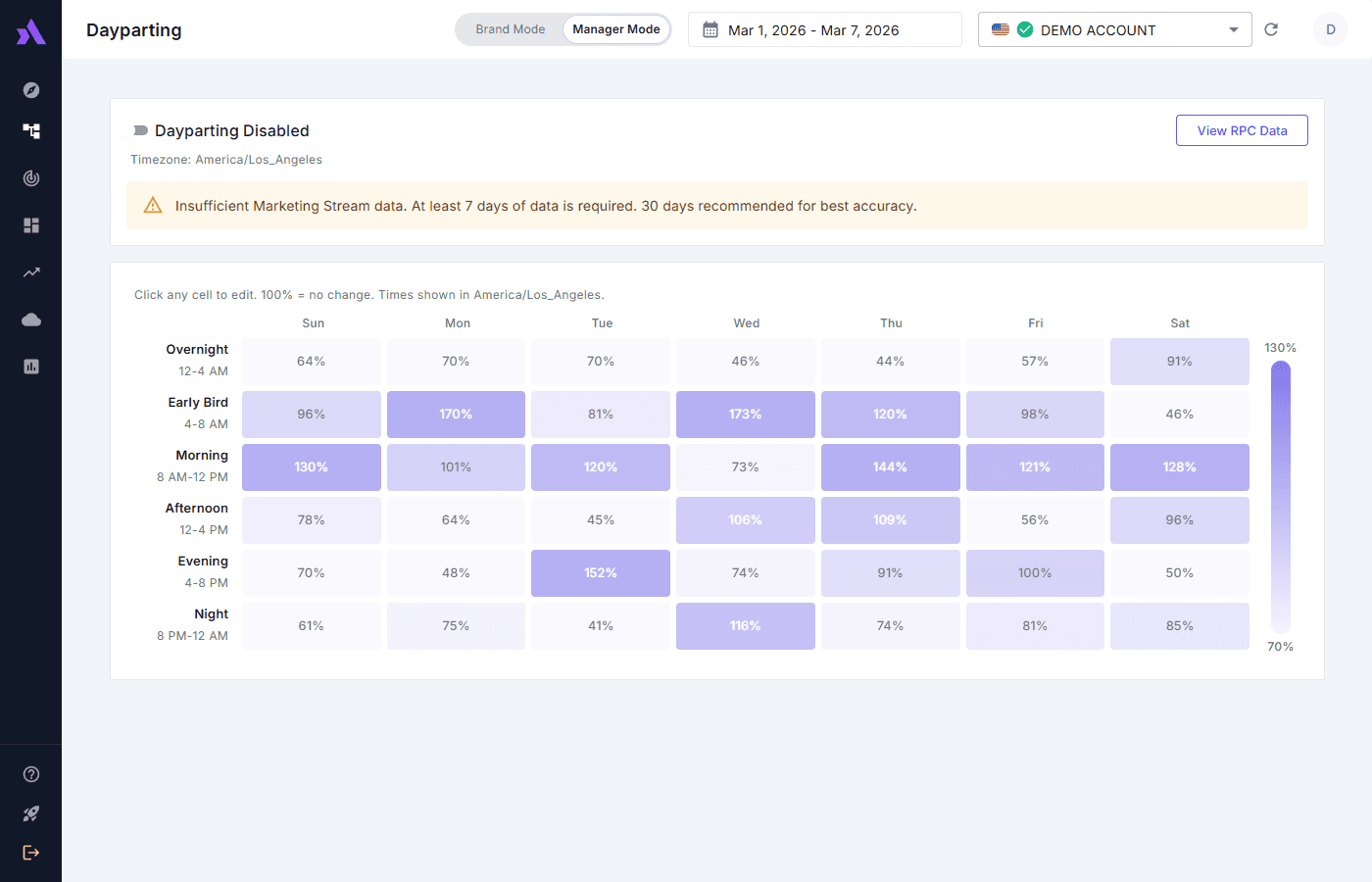Open the hierarchy tree icon in sidebar
The height and width of the screenshot is (882, 1372).
pyautogui.click(x=31, y=131)
